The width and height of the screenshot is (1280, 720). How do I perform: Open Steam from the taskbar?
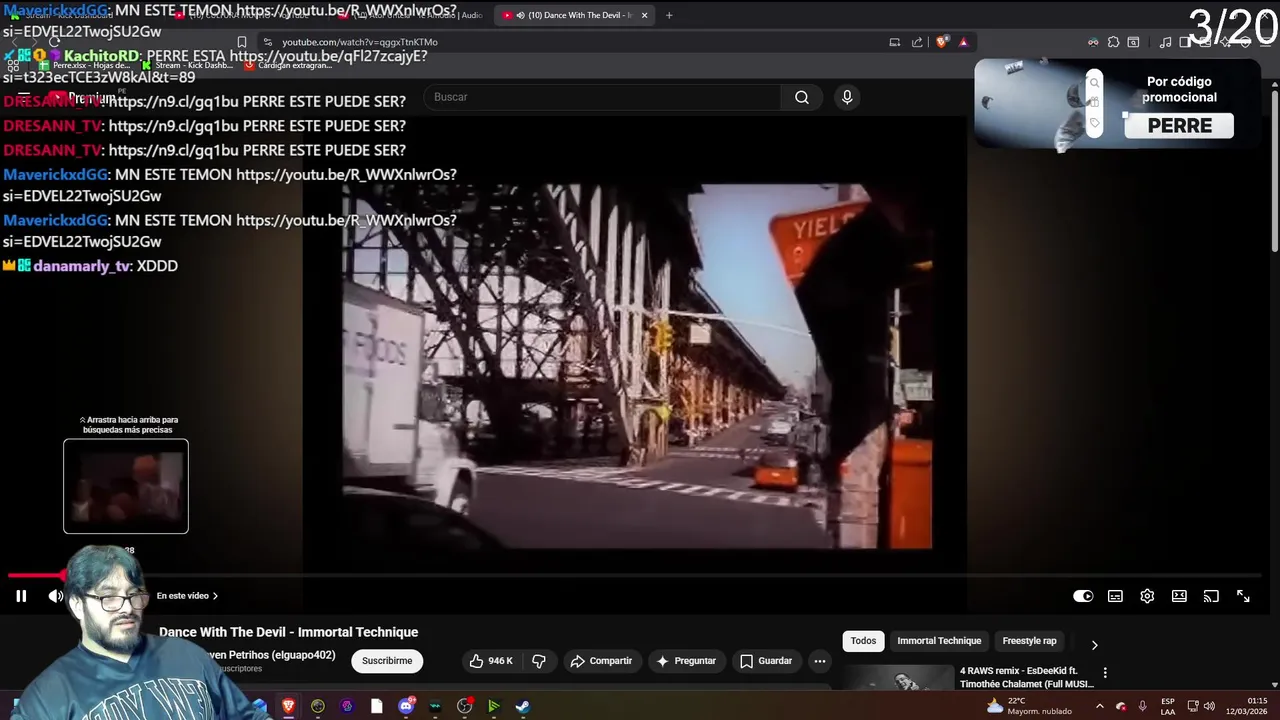click(522, 706)
